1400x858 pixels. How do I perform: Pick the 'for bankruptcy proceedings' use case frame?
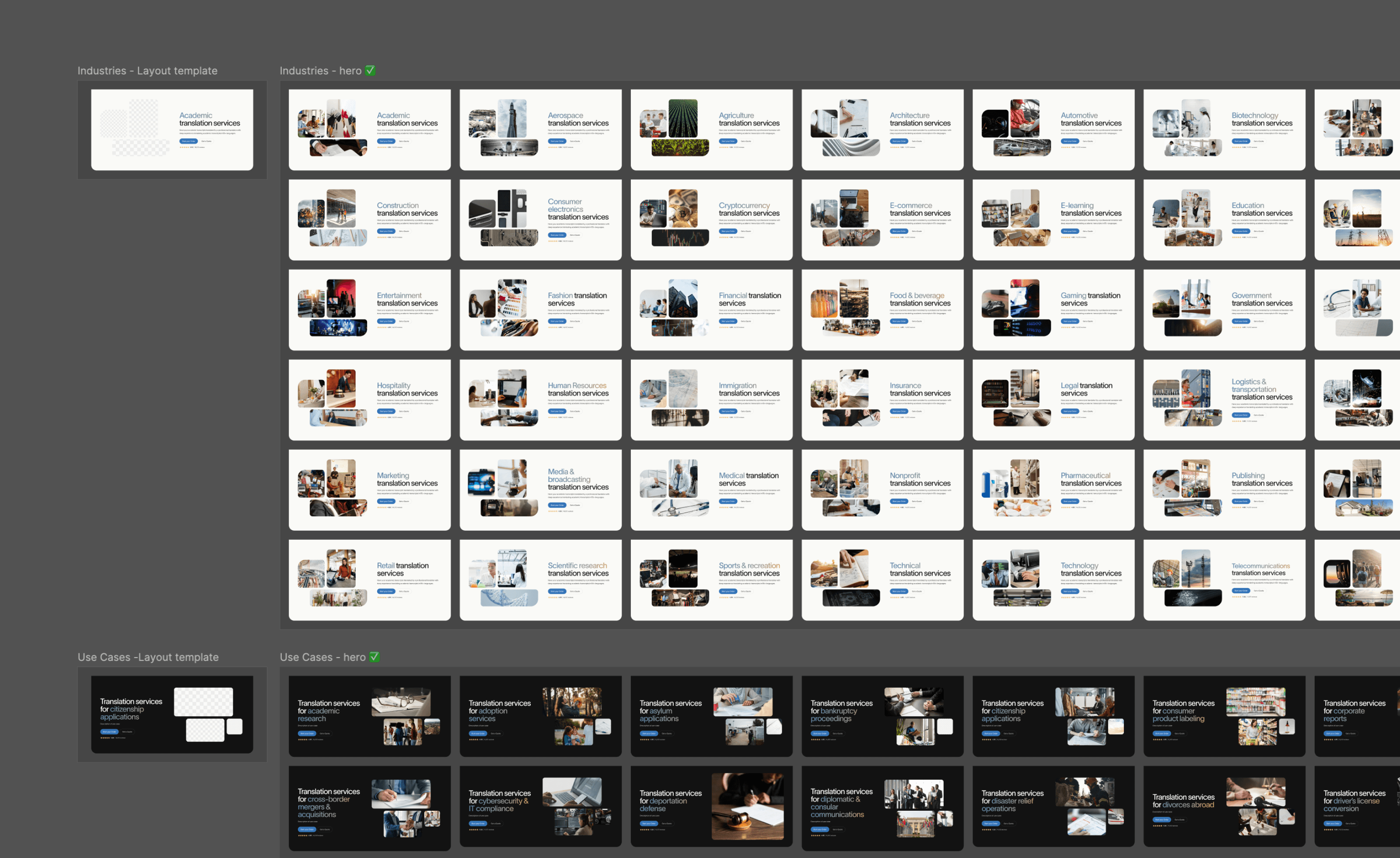(882, 717)
